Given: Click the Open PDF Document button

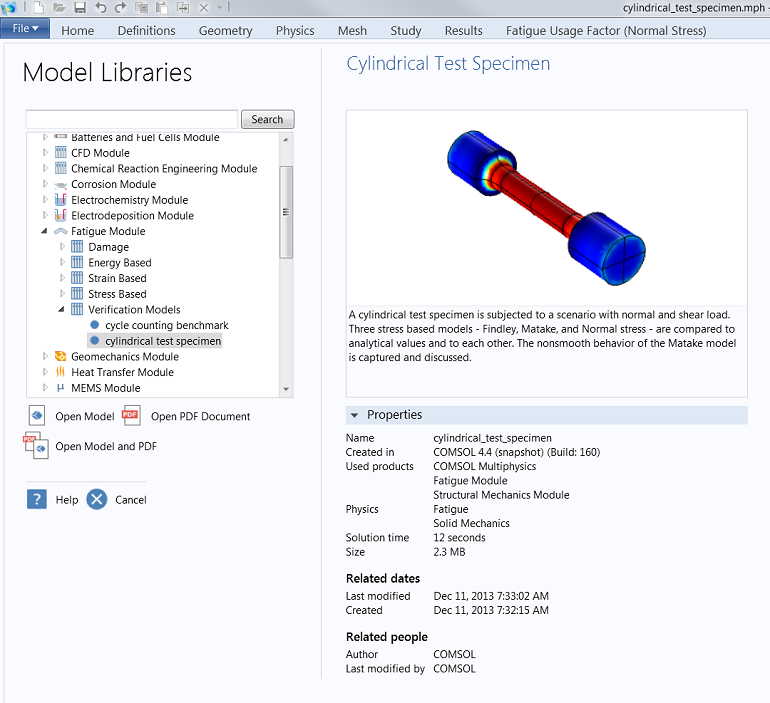Looking at the screenshot, I should pos(187,416).
